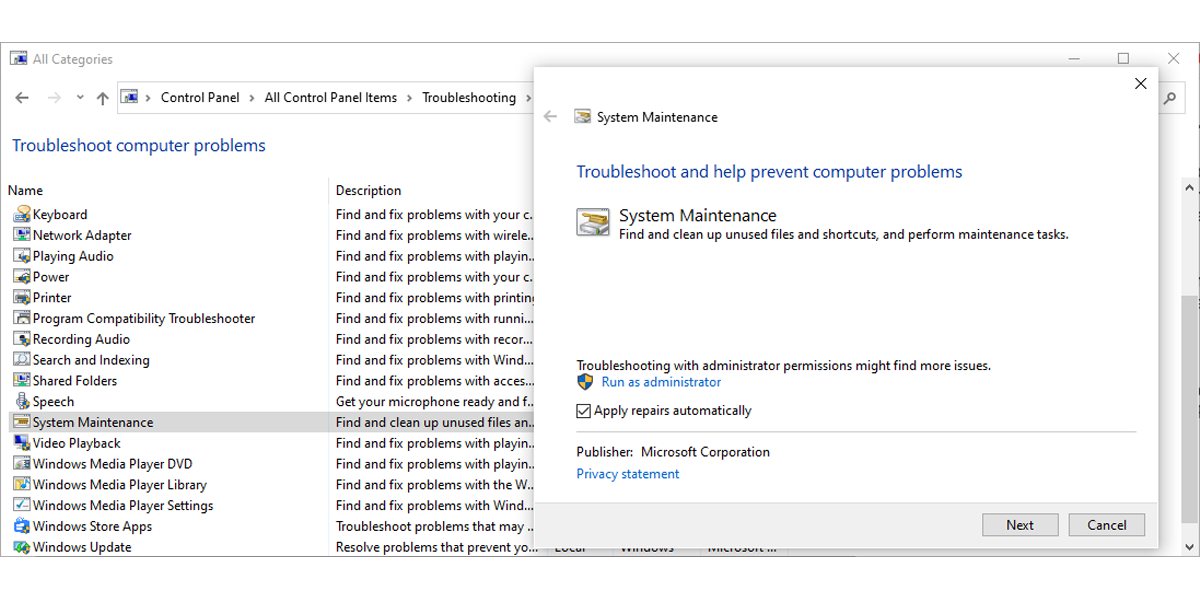Select the Playing Audio troubleshooter icon

[22, 256]
